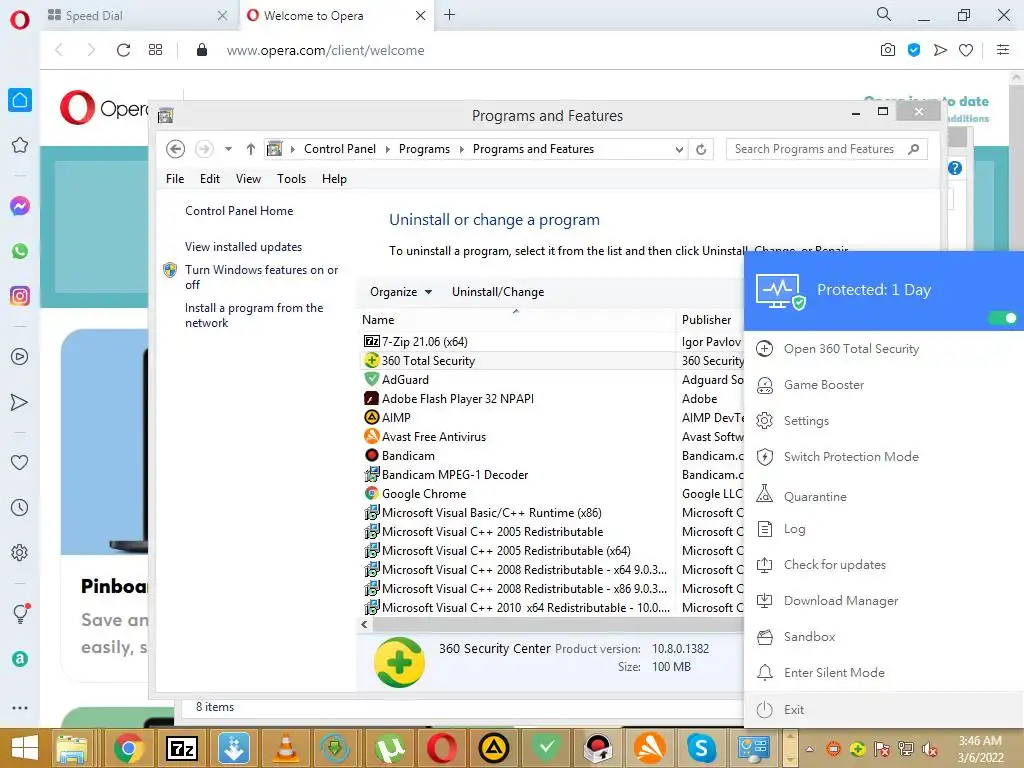The image size is (1024, 768).
Task: Open the address bar history dropdown
Action: pos(679,150)
